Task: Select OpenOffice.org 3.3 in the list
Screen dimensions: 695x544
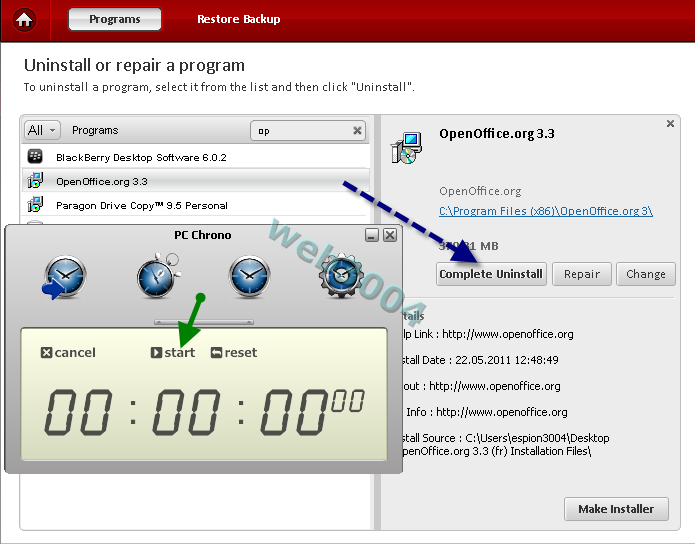Action: point(195,181)
